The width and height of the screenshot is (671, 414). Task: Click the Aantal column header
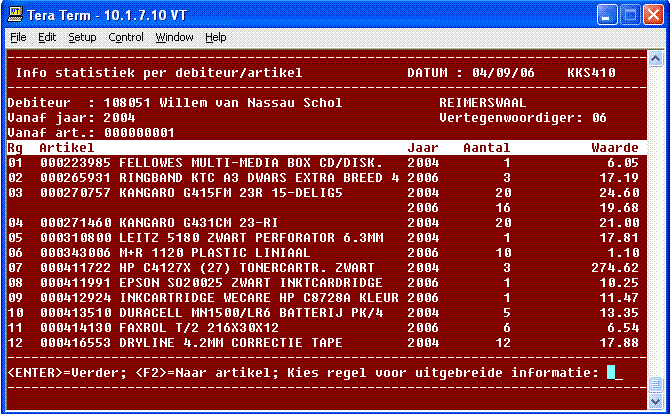click(487, 148)
